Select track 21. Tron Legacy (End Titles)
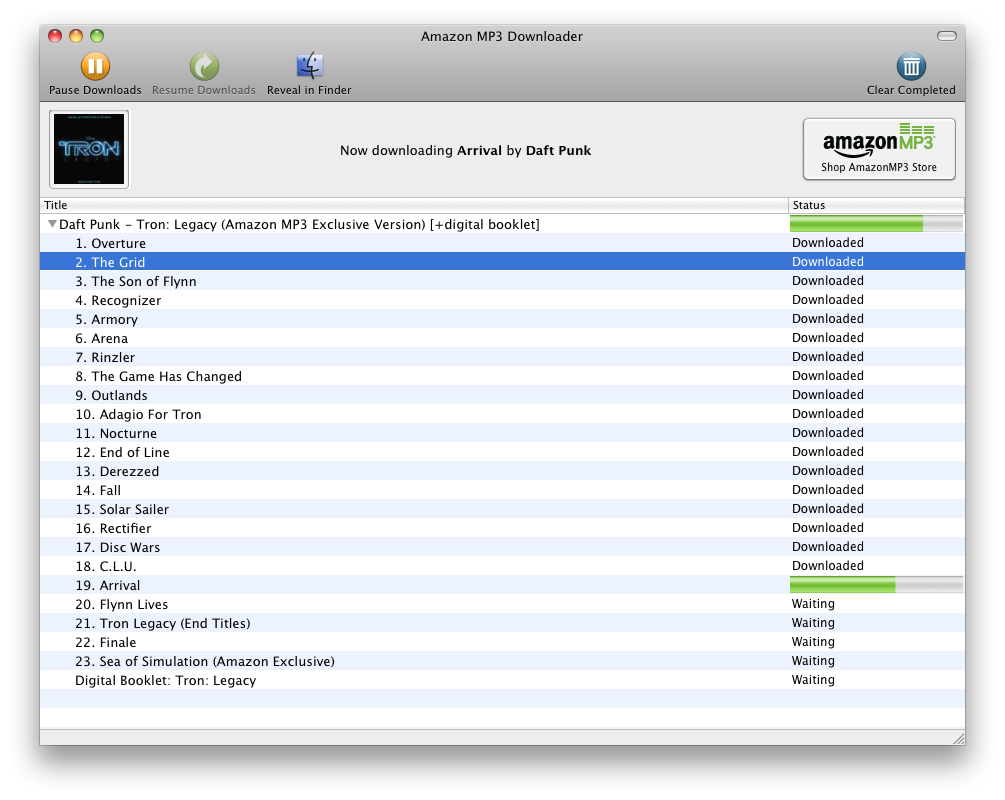 tap(502, 623)
